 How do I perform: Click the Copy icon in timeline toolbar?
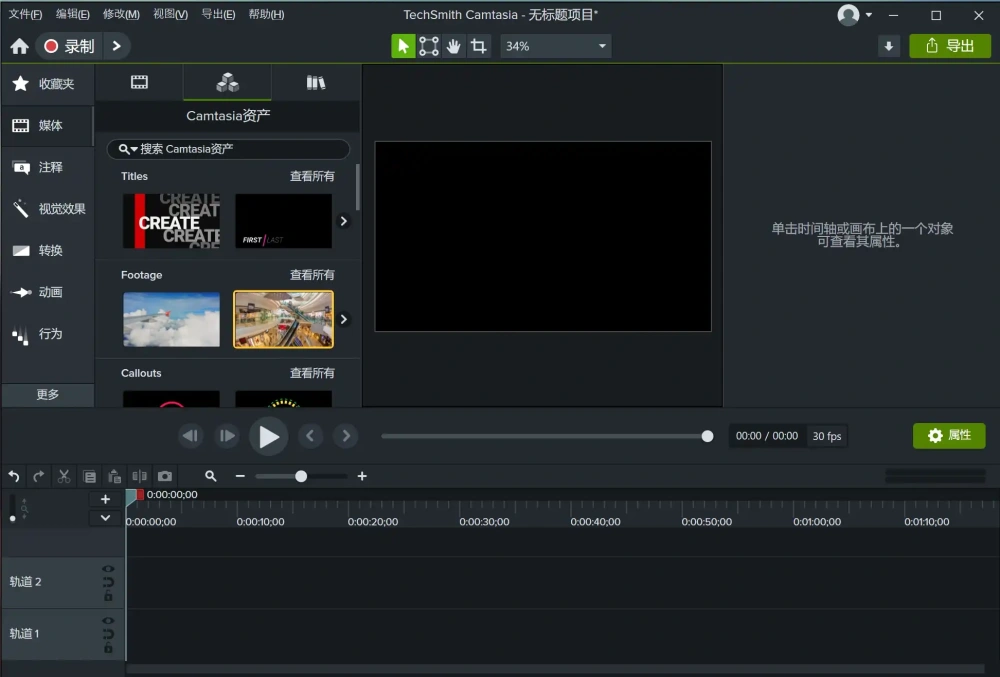tap(89, 476)
